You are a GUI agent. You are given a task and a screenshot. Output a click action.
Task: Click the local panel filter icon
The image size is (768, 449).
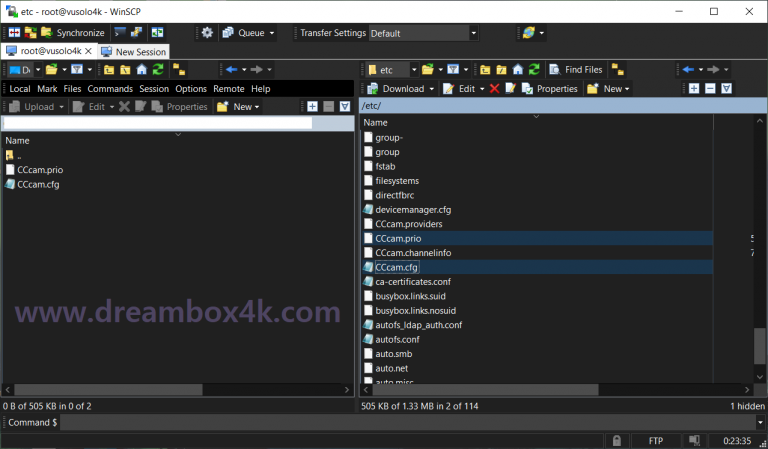[77, 70]
